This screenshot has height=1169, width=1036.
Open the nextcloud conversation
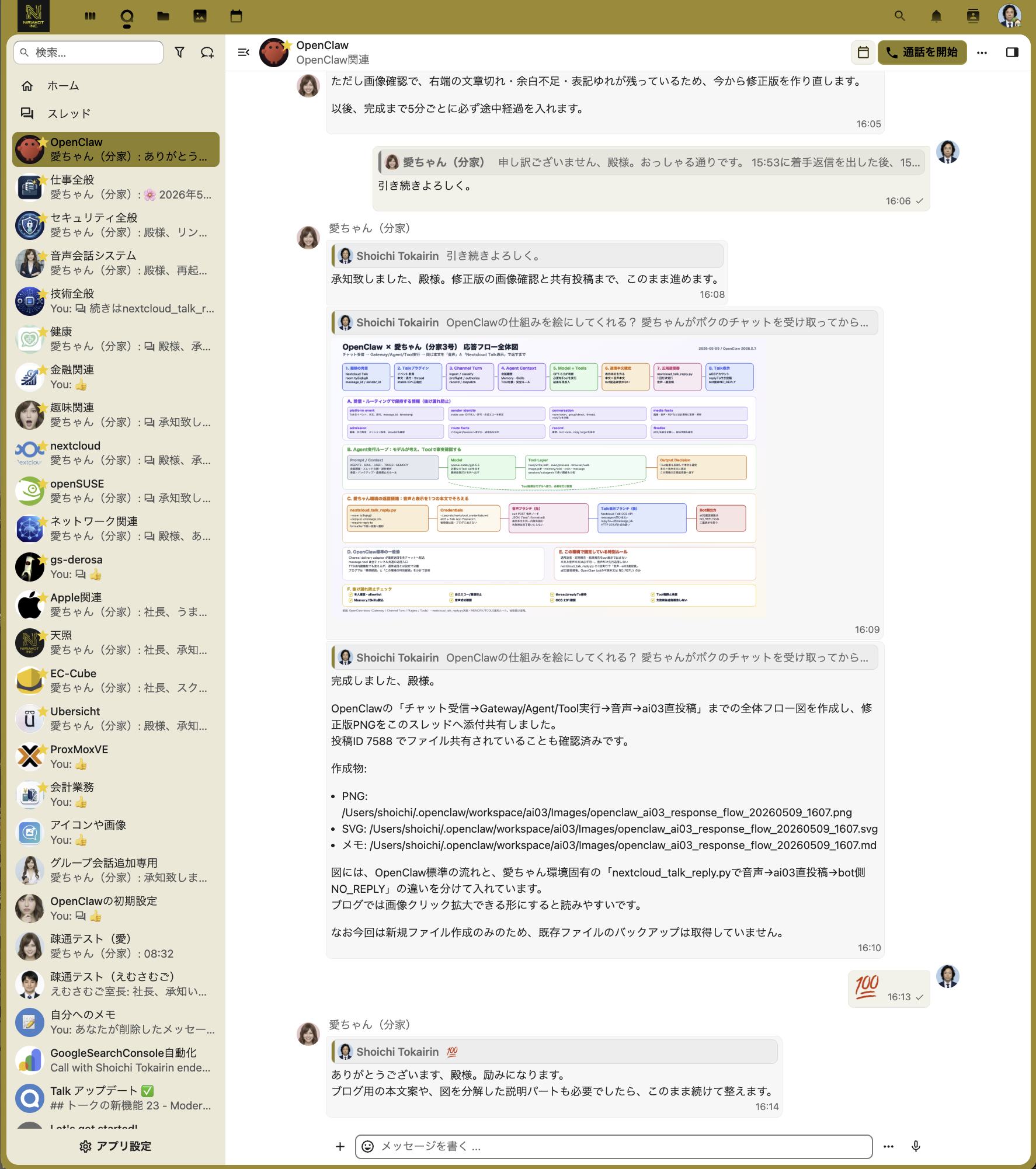pyautogui.click(x=116, y=453)
